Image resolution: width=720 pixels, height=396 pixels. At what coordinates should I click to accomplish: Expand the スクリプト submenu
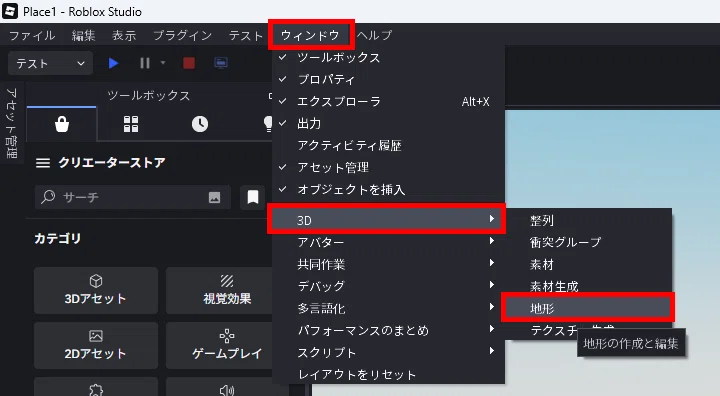[x=388, y=352]
